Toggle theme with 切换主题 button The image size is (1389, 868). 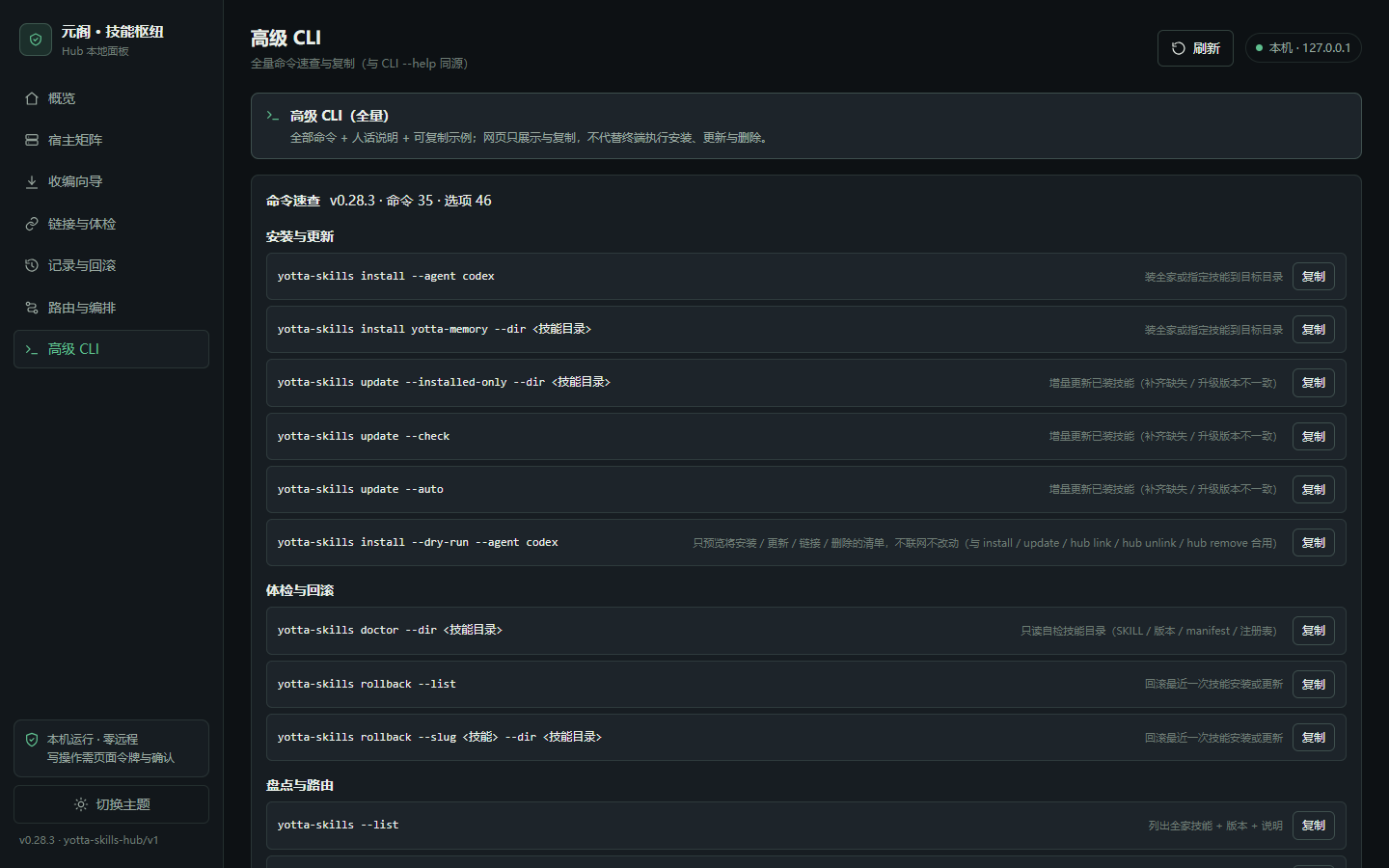tap(111, 804)
